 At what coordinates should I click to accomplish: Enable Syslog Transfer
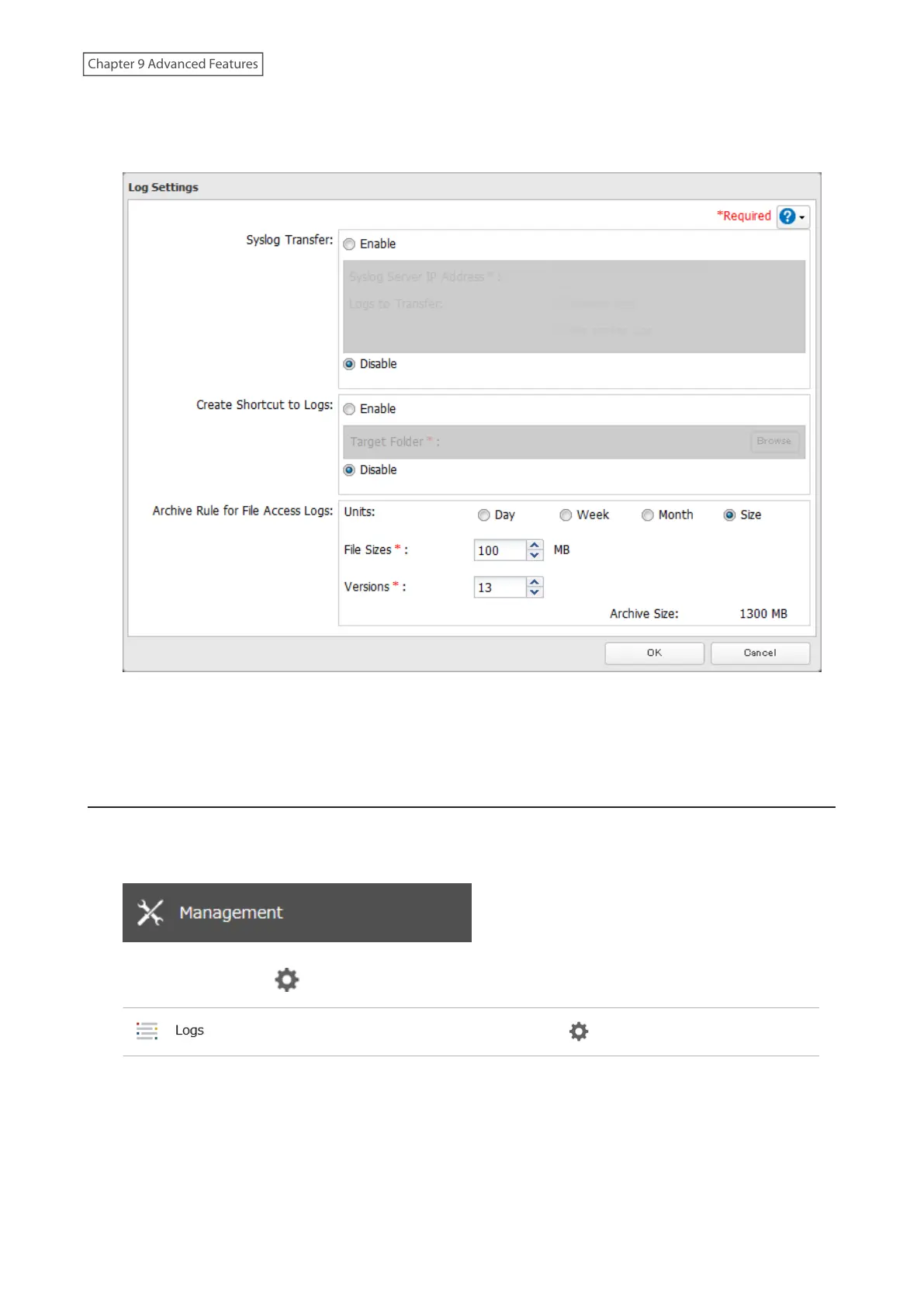point(350,244)
